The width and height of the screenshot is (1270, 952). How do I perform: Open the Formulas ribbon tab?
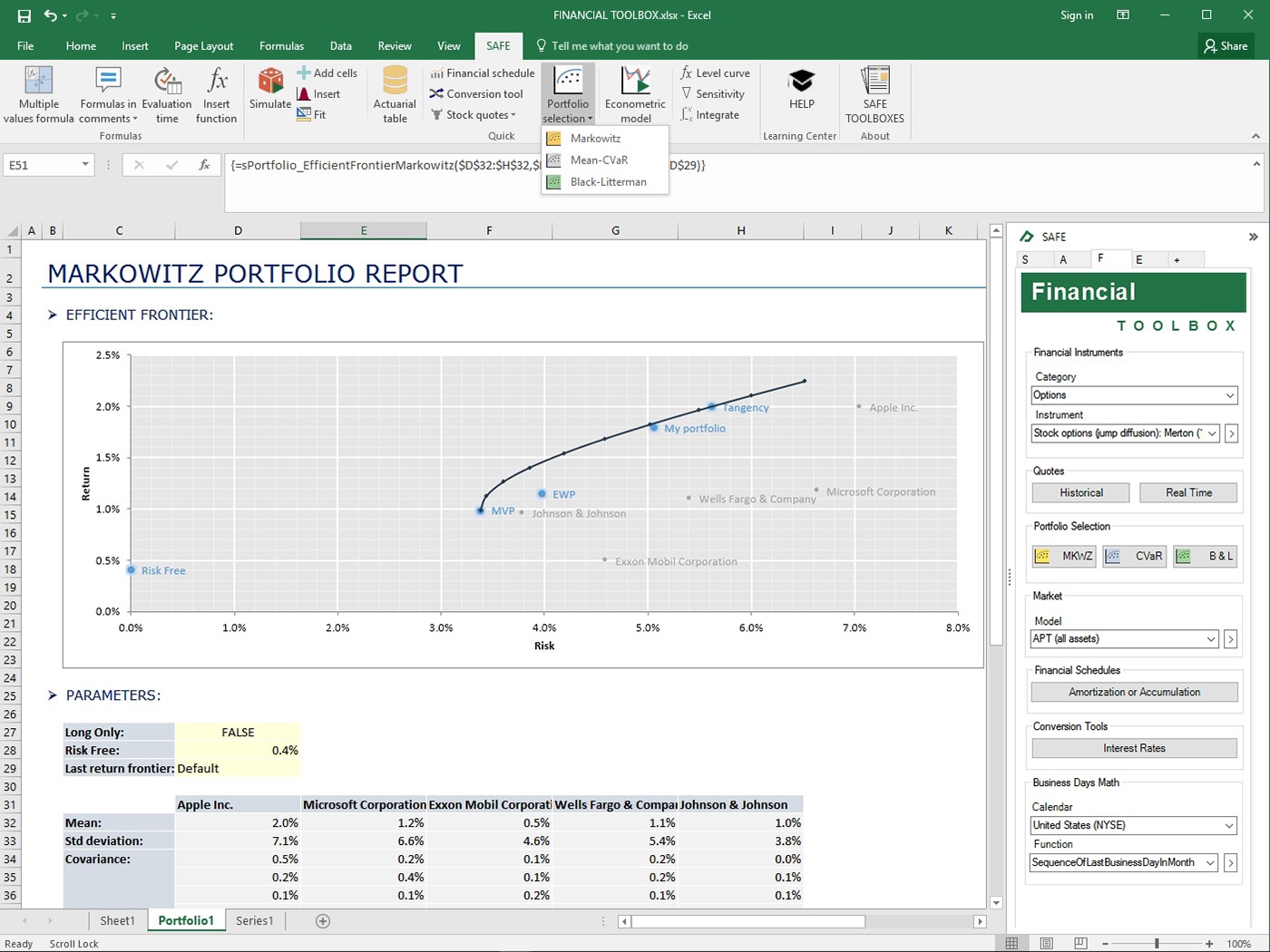click(281, 46)
